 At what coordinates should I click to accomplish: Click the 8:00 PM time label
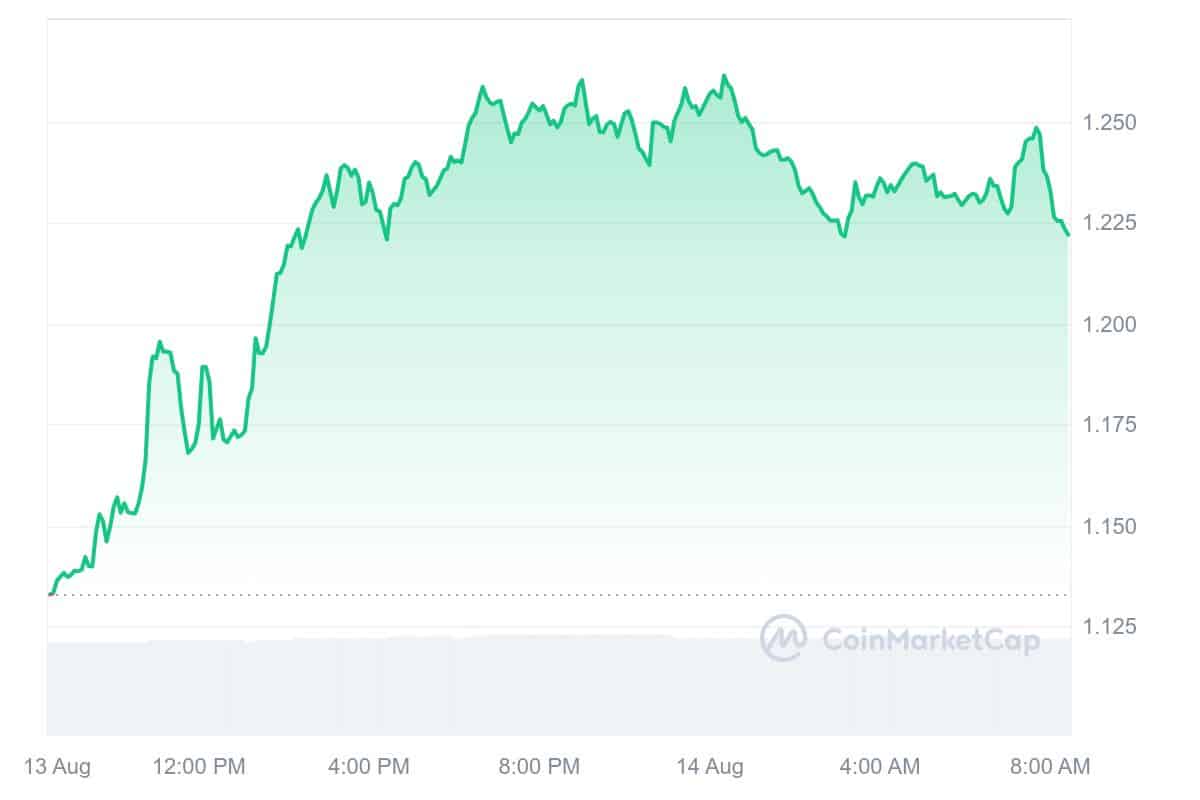(539, 767)
